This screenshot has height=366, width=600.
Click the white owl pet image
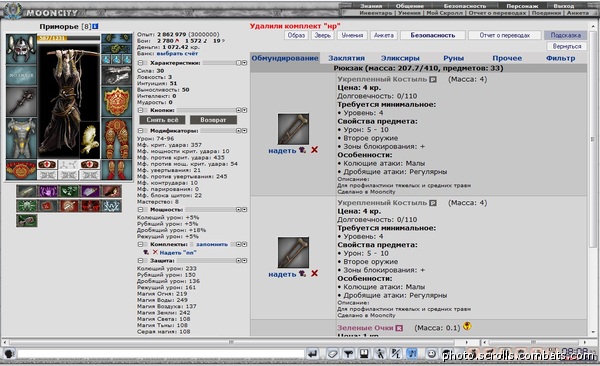(90, 140)
